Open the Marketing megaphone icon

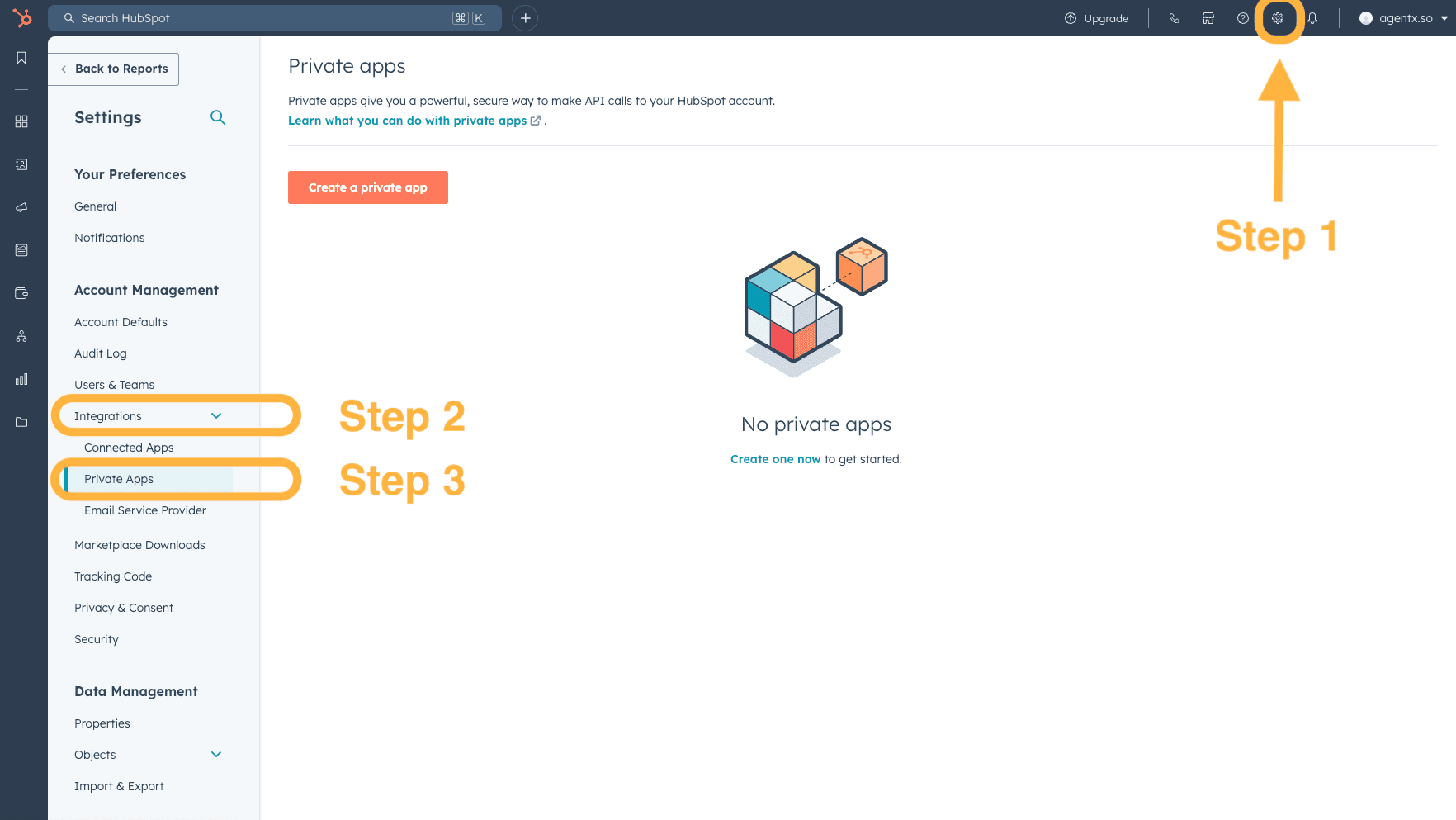[21, 207]
